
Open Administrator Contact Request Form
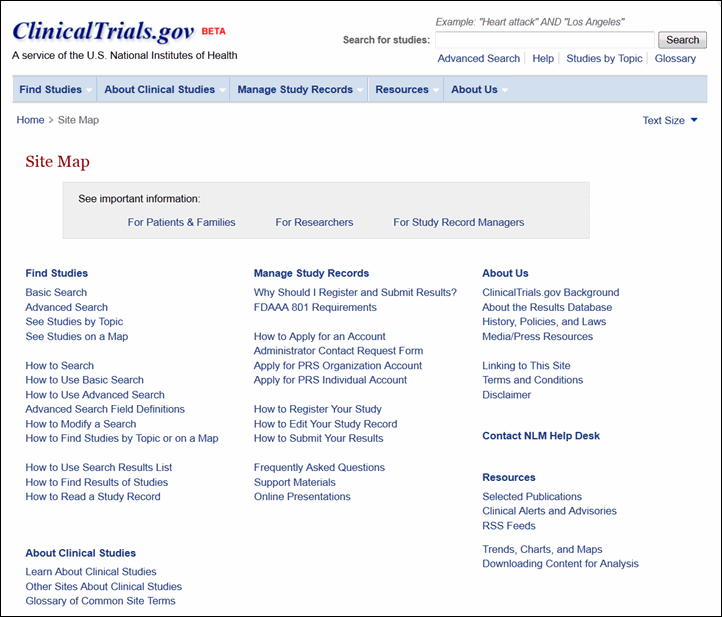(338, 351)
